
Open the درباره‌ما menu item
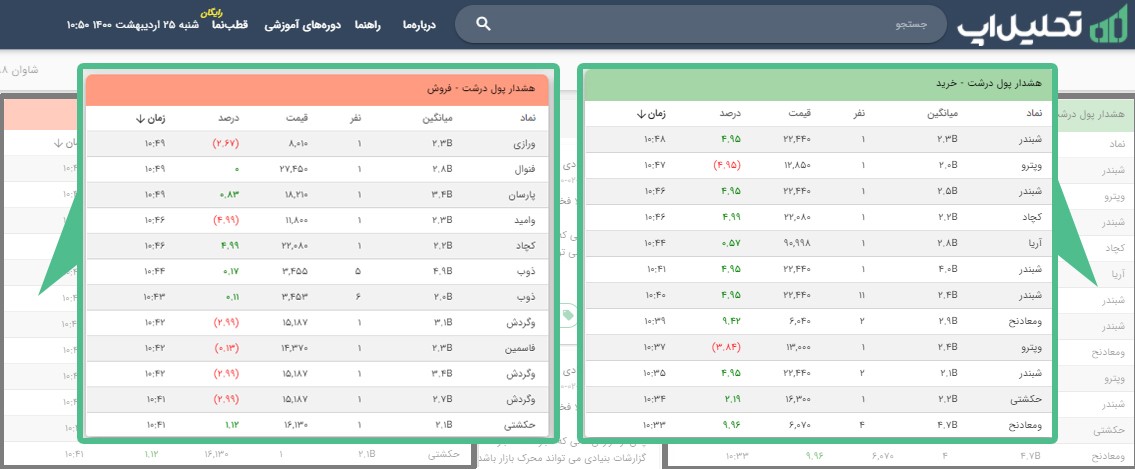click(x=420, y=25)
